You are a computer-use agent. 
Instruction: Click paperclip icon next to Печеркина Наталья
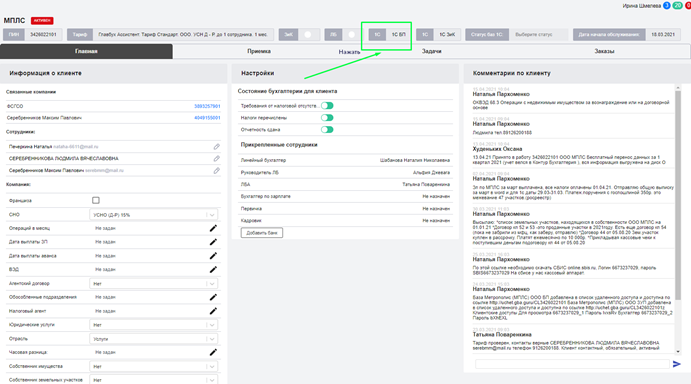216,146
